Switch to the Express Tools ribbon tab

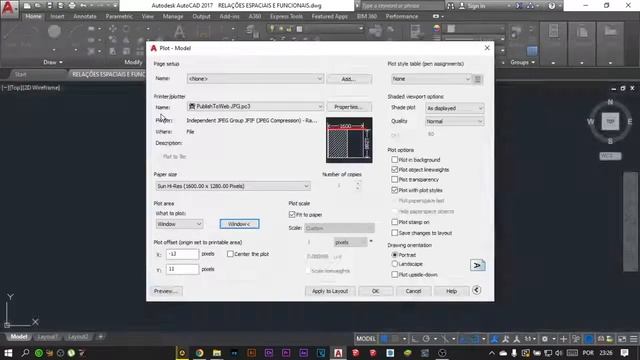pos(286,16)
